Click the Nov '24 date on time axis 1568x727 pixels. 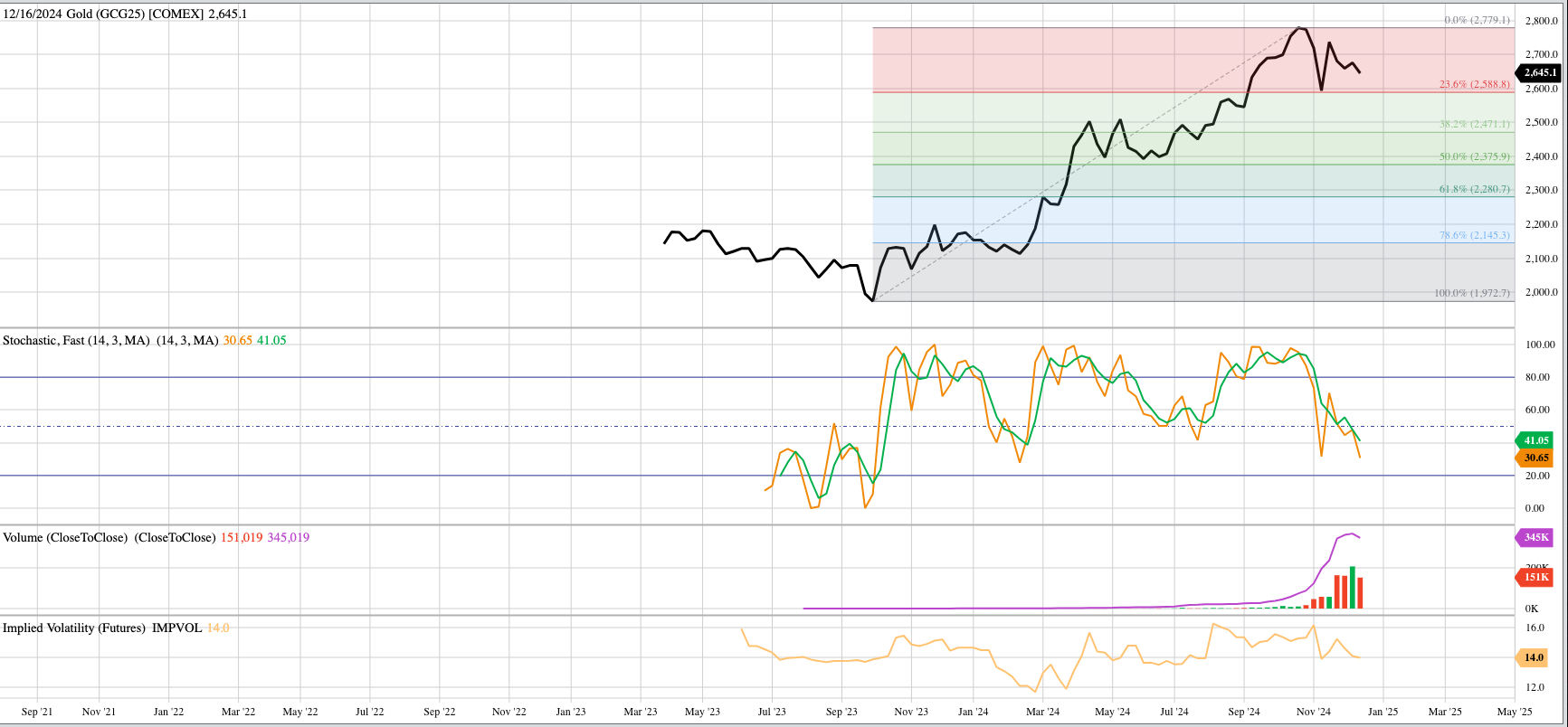click(1313, 712)
